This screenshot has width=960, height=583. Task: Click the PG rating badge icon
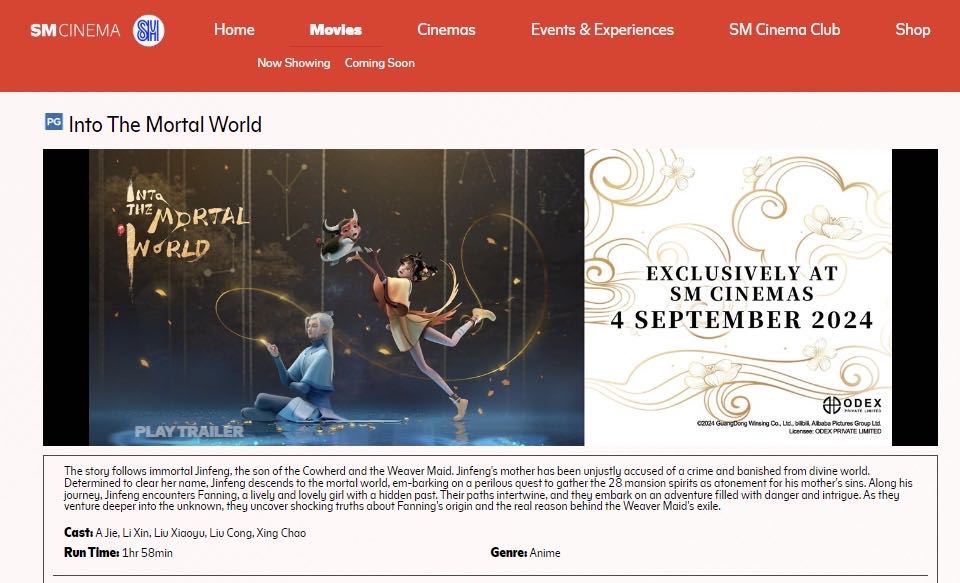click(54, 121)
